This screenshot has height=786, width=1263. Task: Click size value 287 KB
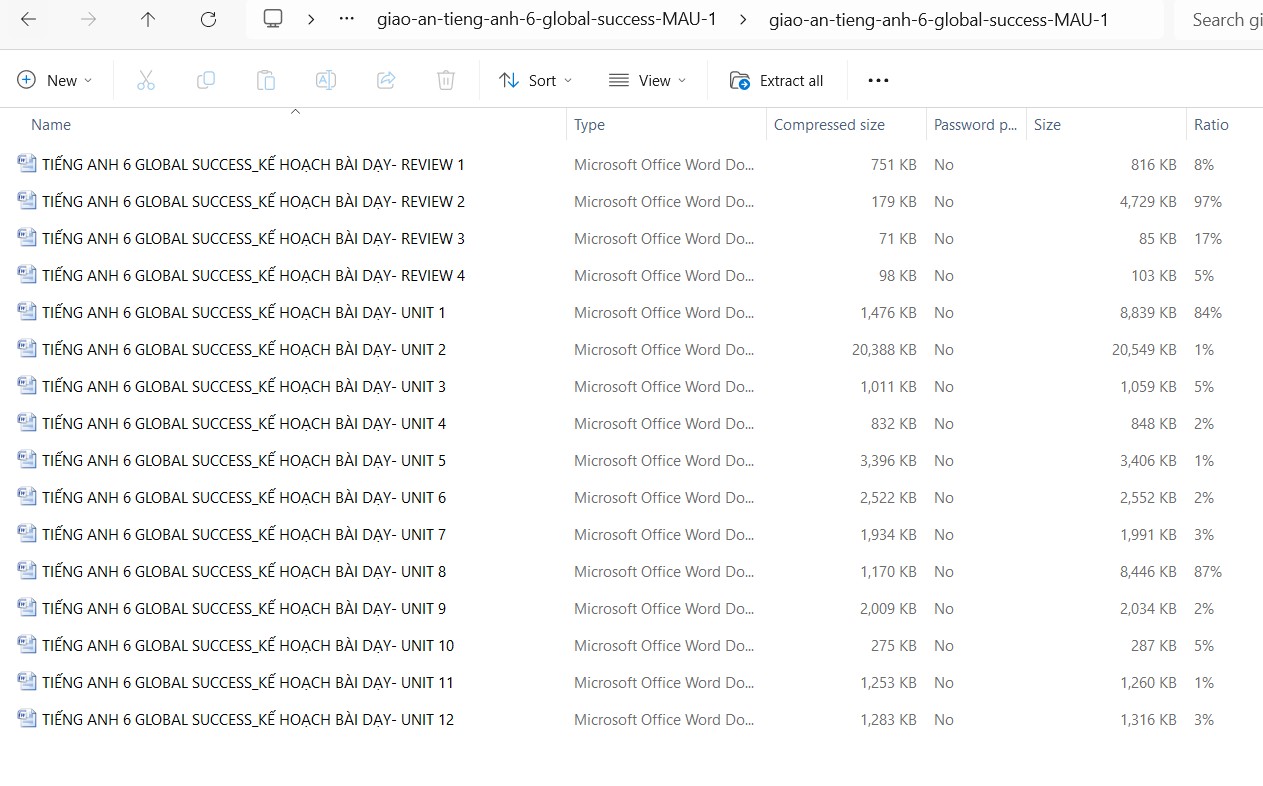coord(1154,645)
